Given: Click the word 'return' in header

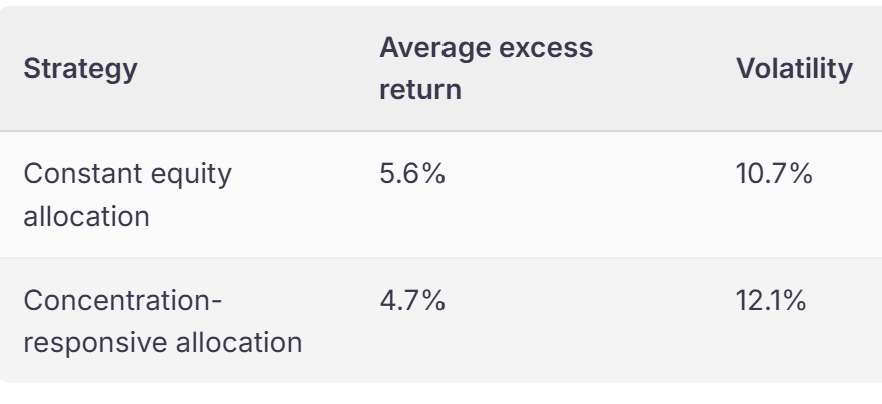Looking at the screenshot, I should pos(420,89).
